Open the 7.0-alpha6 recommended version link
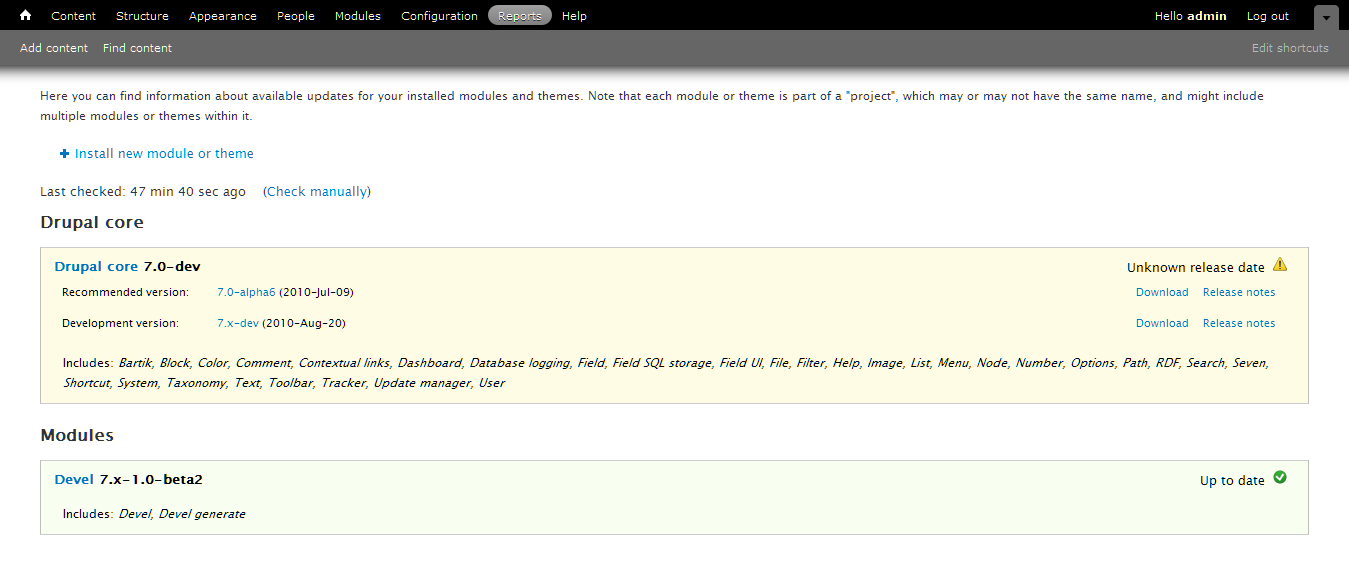The width and height of the screenshot is (1349, 581). tap(246, 293)
